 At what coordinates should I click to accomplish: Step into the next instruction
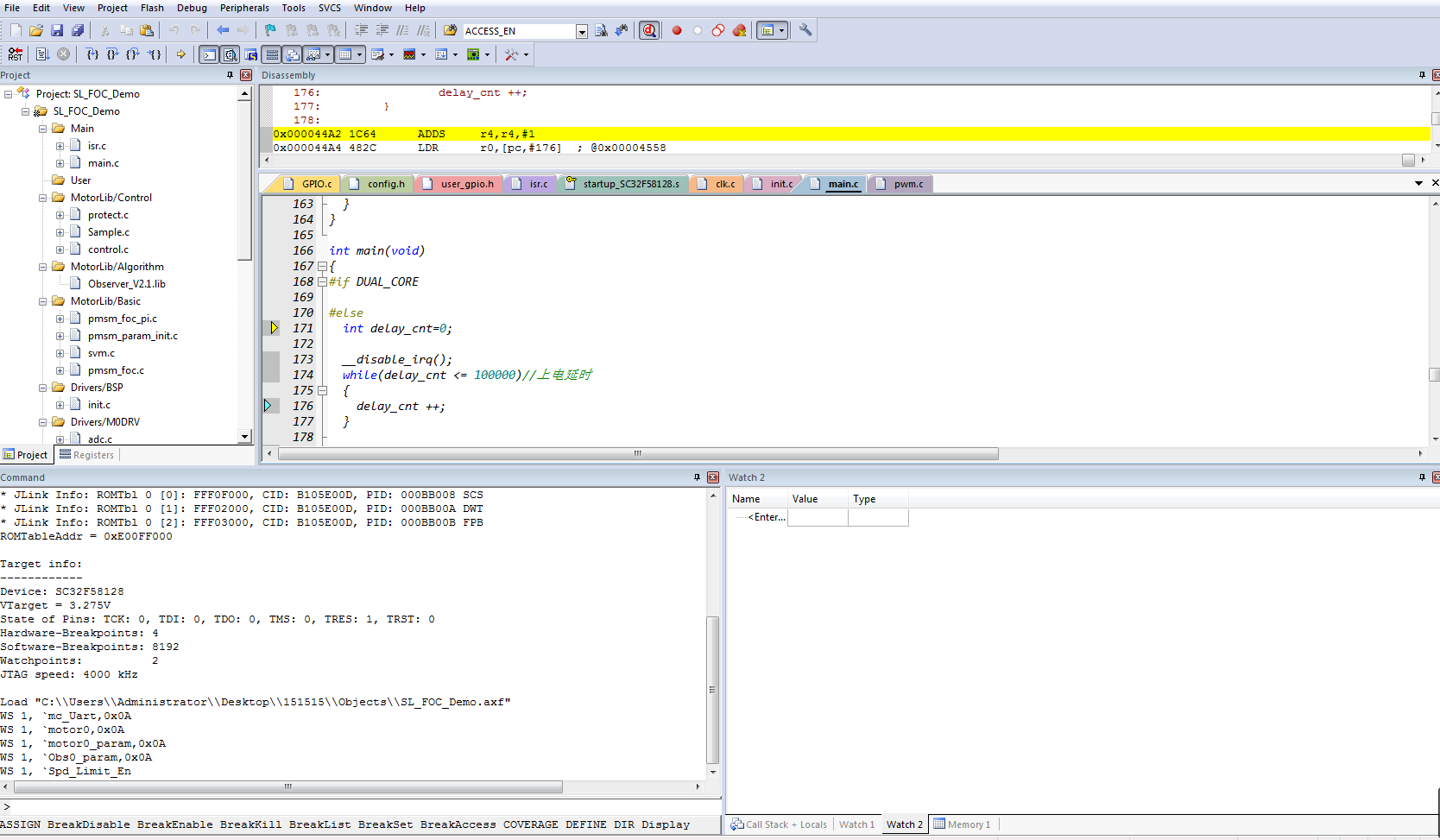tap(92, 54)
